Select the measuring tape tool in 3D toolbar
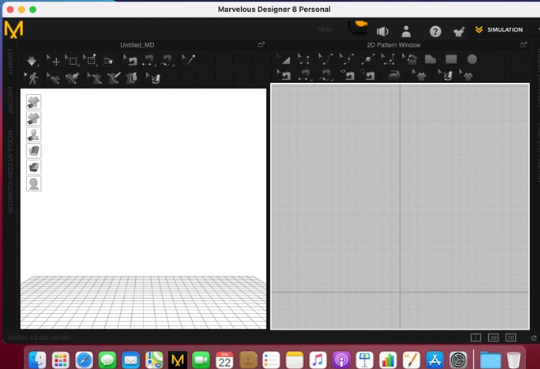The width and height of the screenshot is (540, 369). (x=153, y=79)
